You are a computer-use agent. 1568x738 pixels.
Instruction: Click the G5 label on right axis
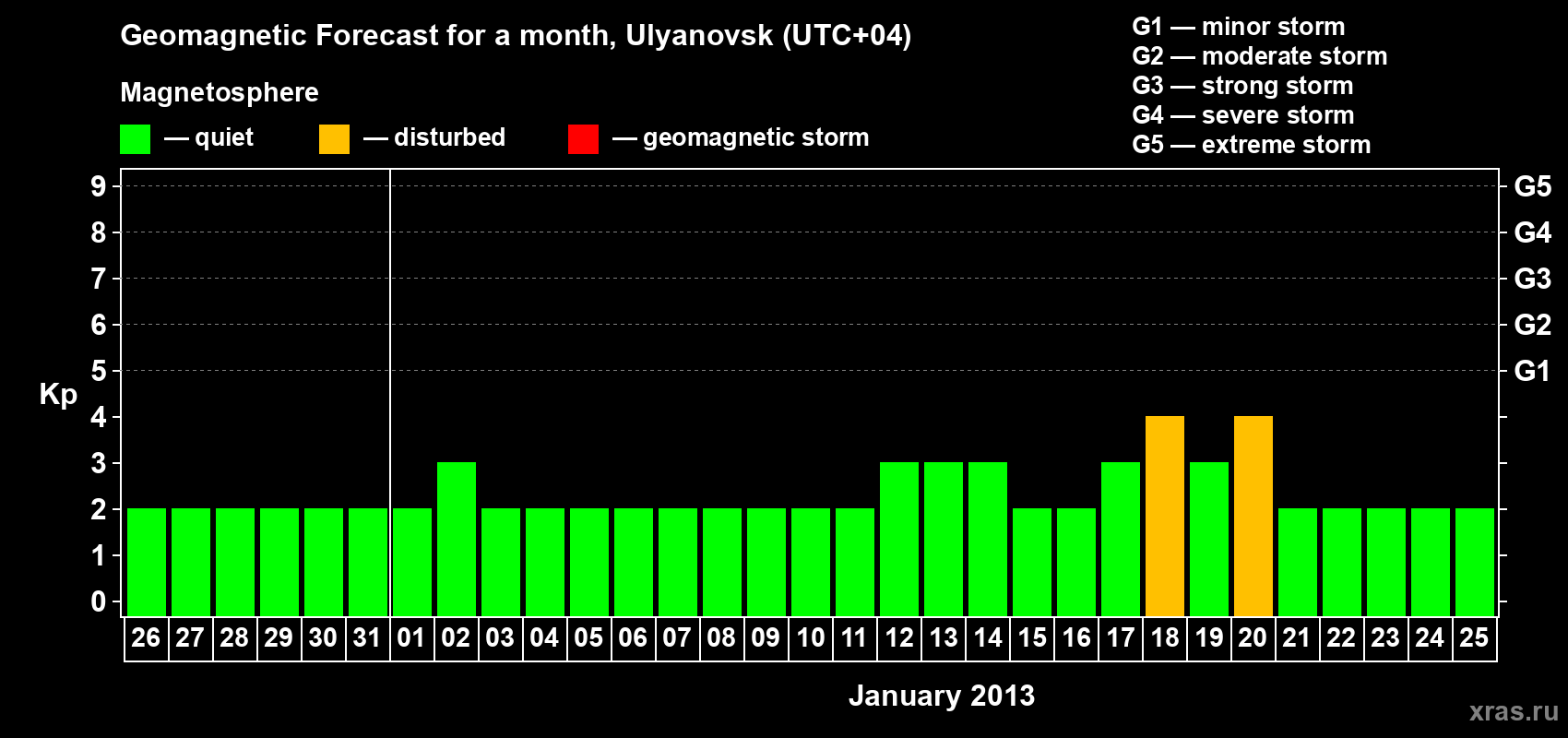[1533, 186]
